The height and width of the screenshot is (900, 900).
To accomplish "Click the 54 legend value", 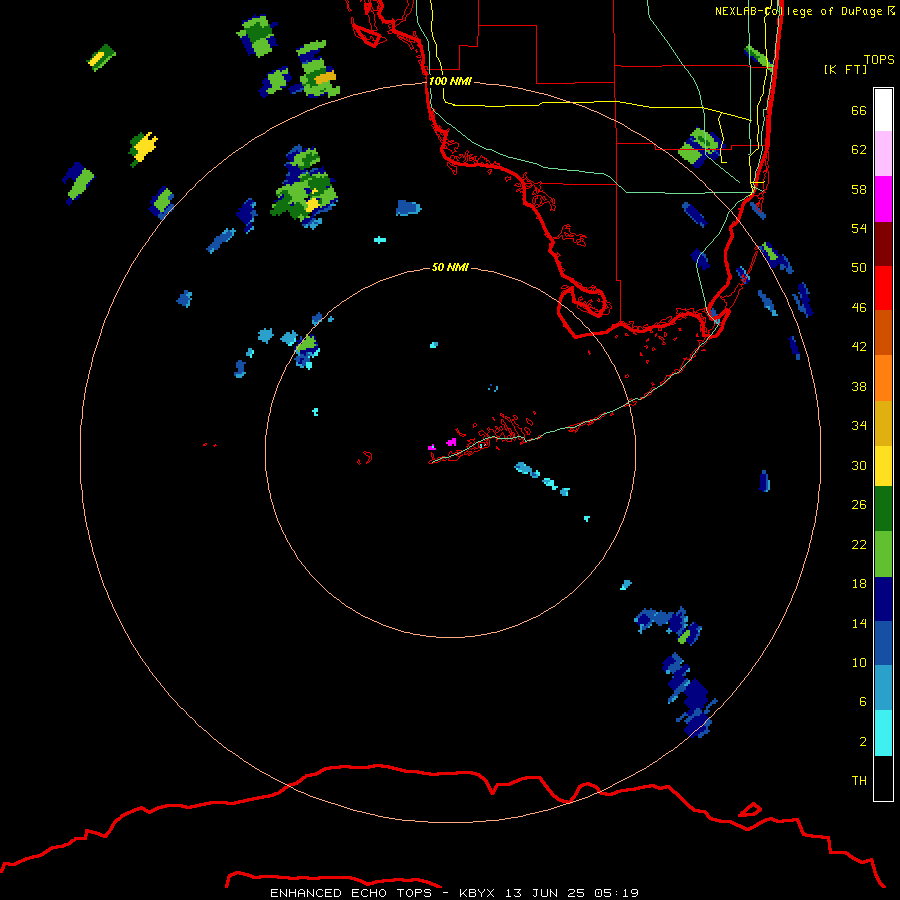I will tap(859, 228).
